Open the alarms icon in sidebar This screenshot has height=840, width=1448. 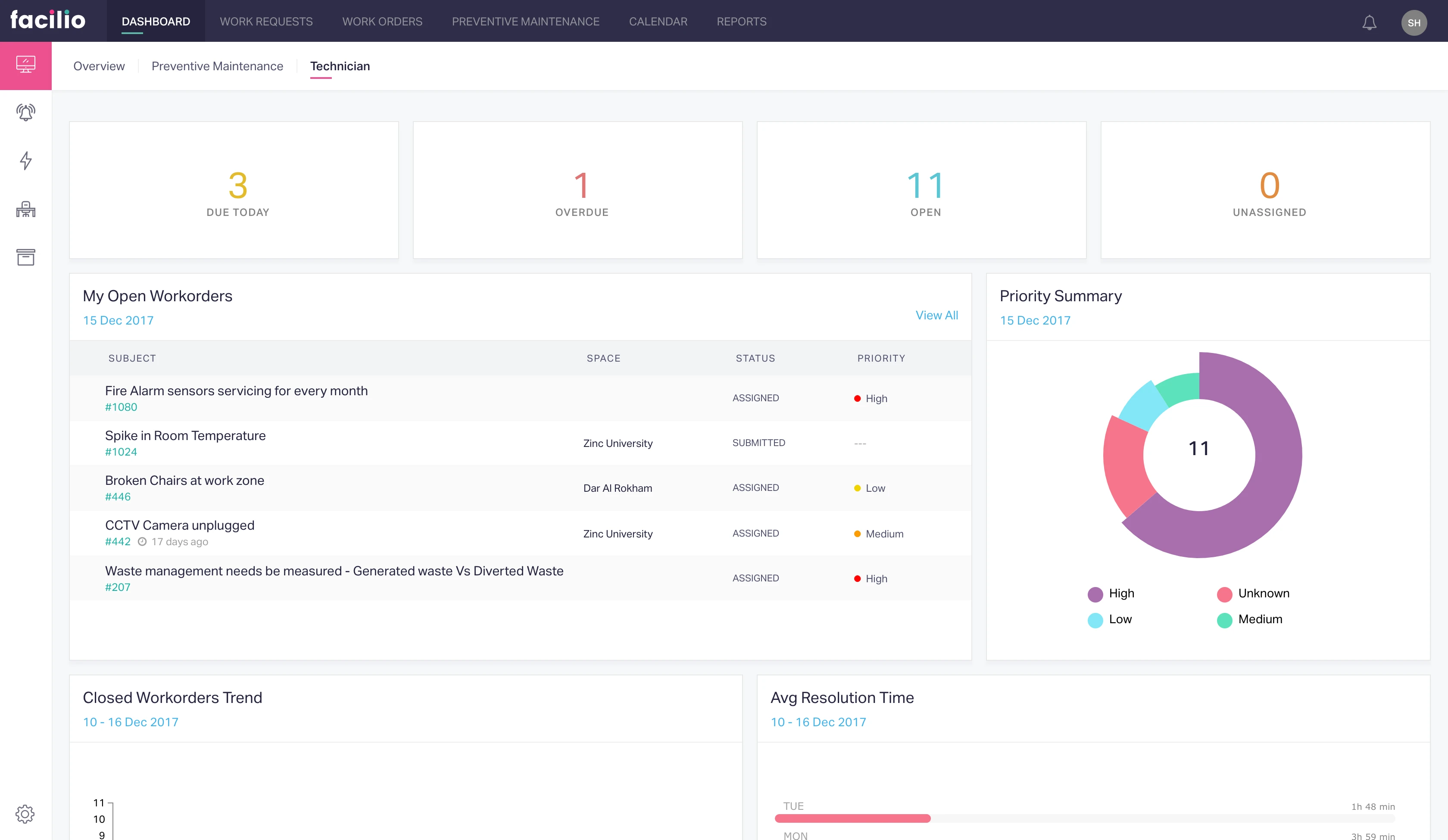pyautogui.click(x=25, y=112)
